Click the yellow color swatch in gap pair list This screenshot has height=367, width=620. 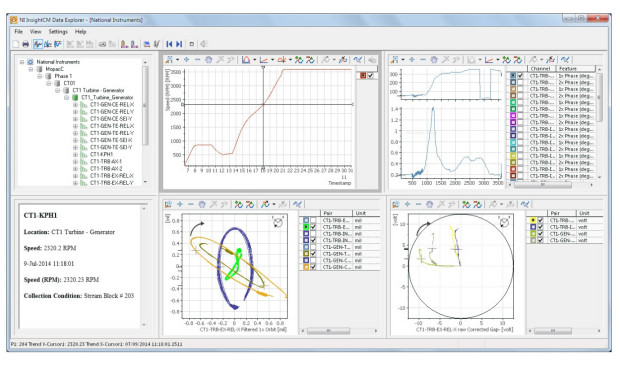click(x=533, y=220)
